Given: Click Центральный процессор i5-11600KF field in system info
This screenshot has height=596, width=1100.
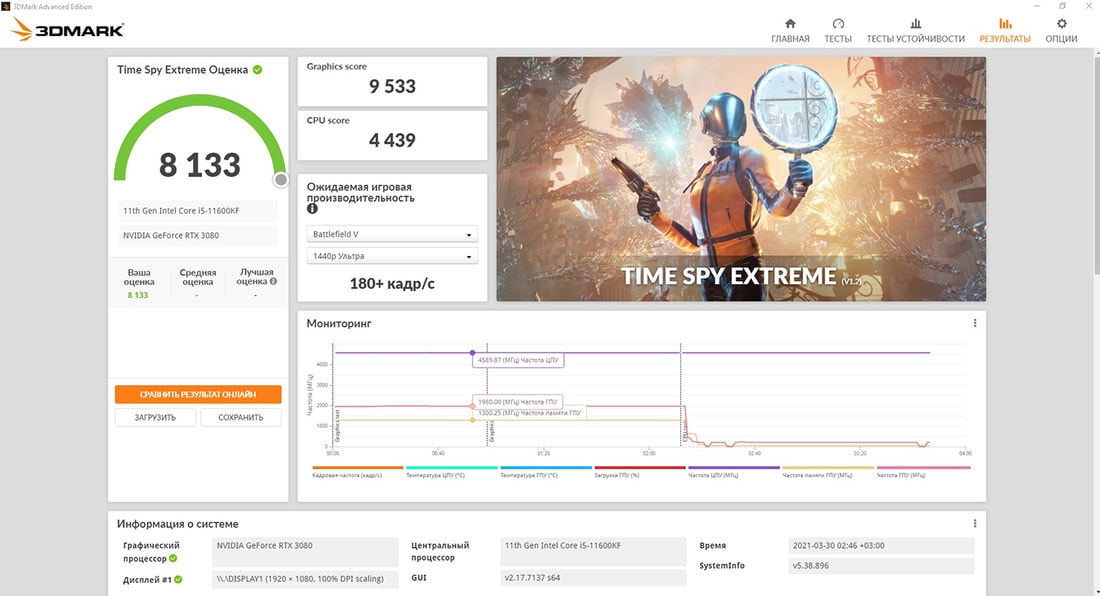Looking at the screenshot, I should tap(593, 552).
